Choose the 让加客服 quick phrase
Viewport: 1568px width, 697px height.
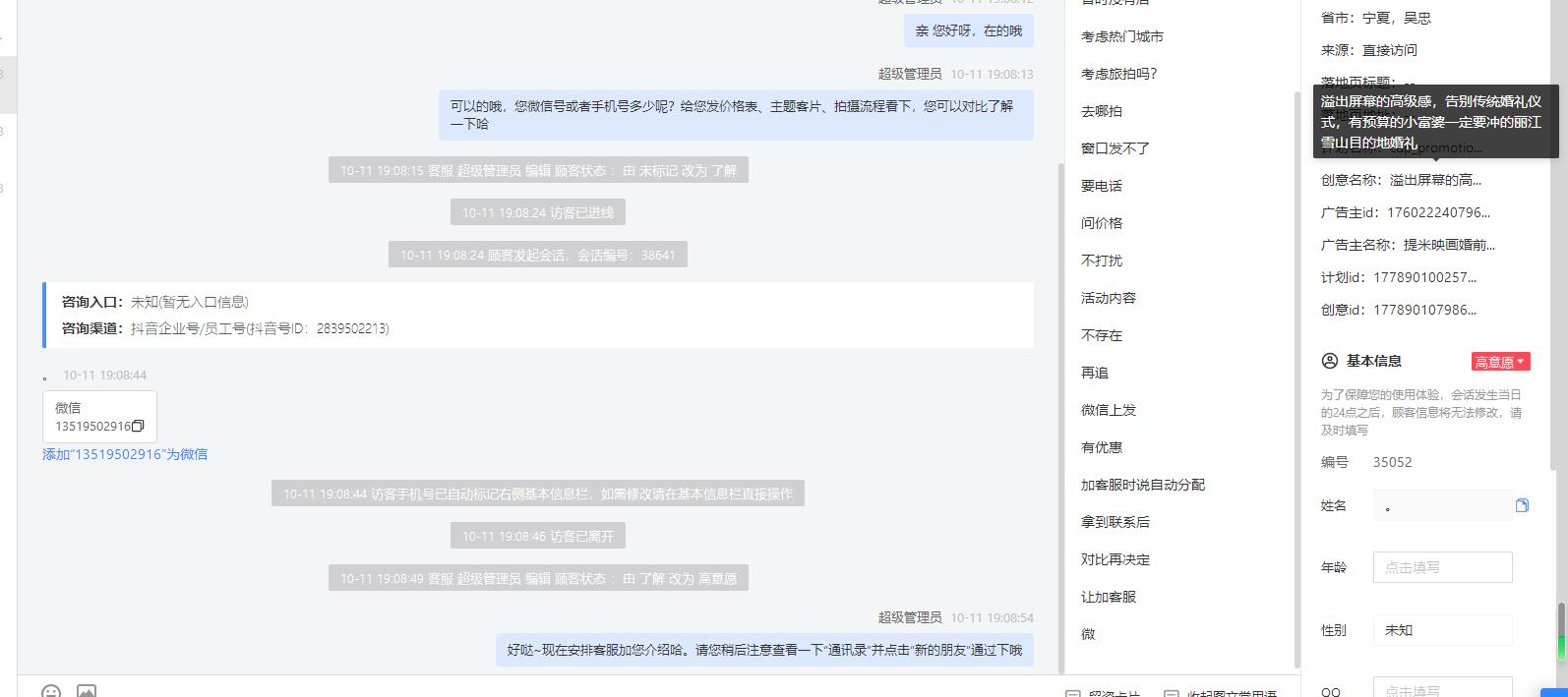tap(1109, 597)
